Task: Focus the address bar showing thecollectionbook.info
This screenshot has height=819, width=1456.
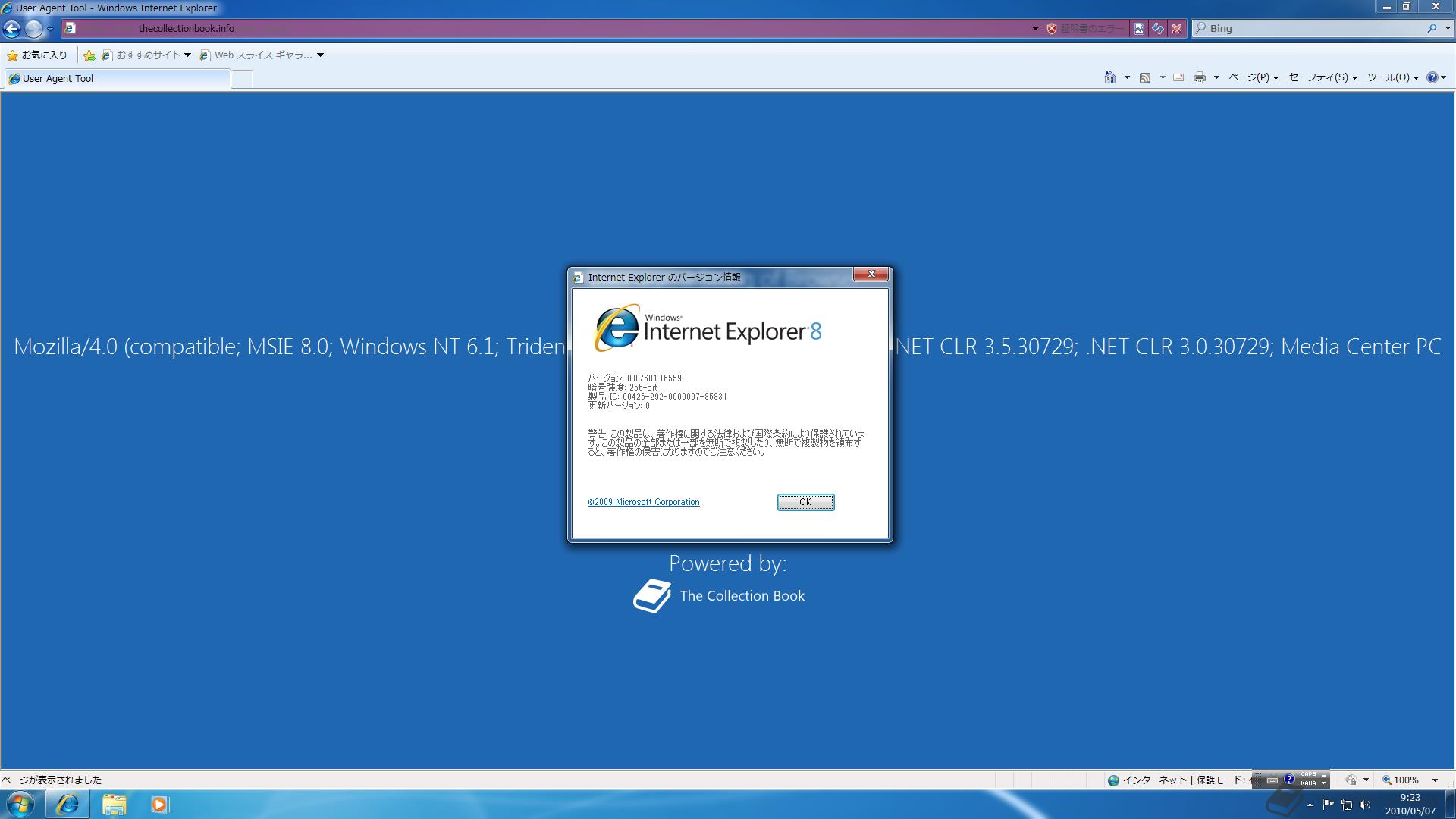Action: coord(546,28)
